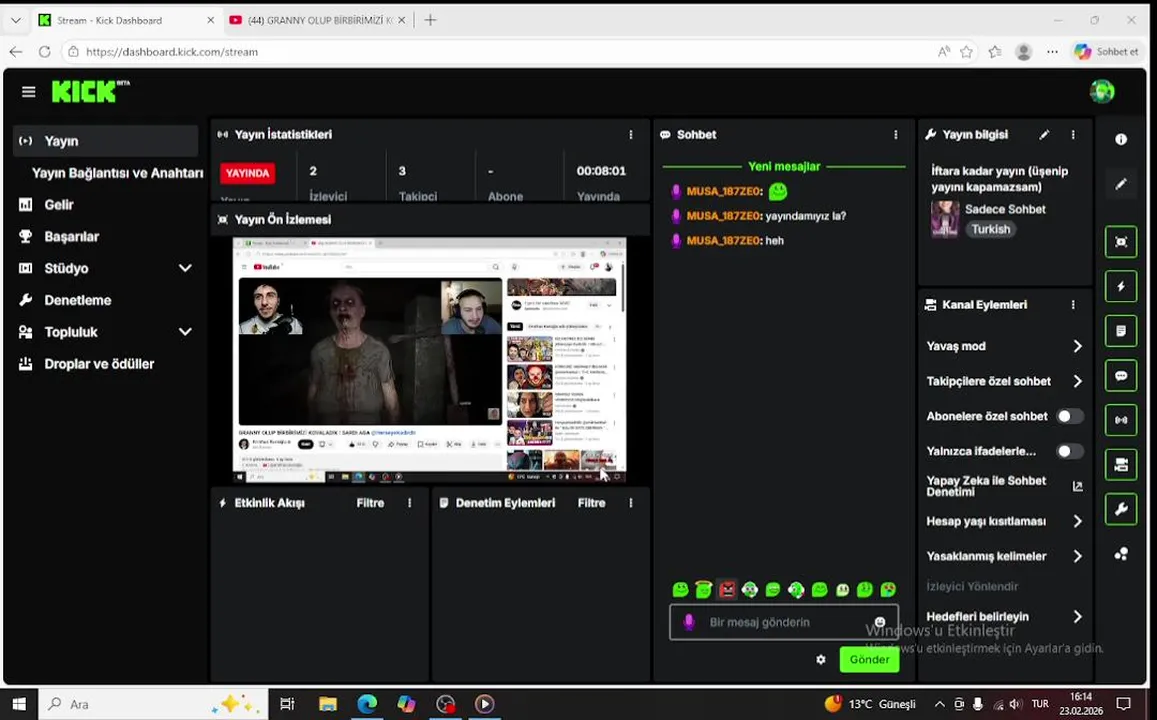The image size is (1157, 720).
Task: Click the info icon in the right sidebar
Action: pos(1121,139)
